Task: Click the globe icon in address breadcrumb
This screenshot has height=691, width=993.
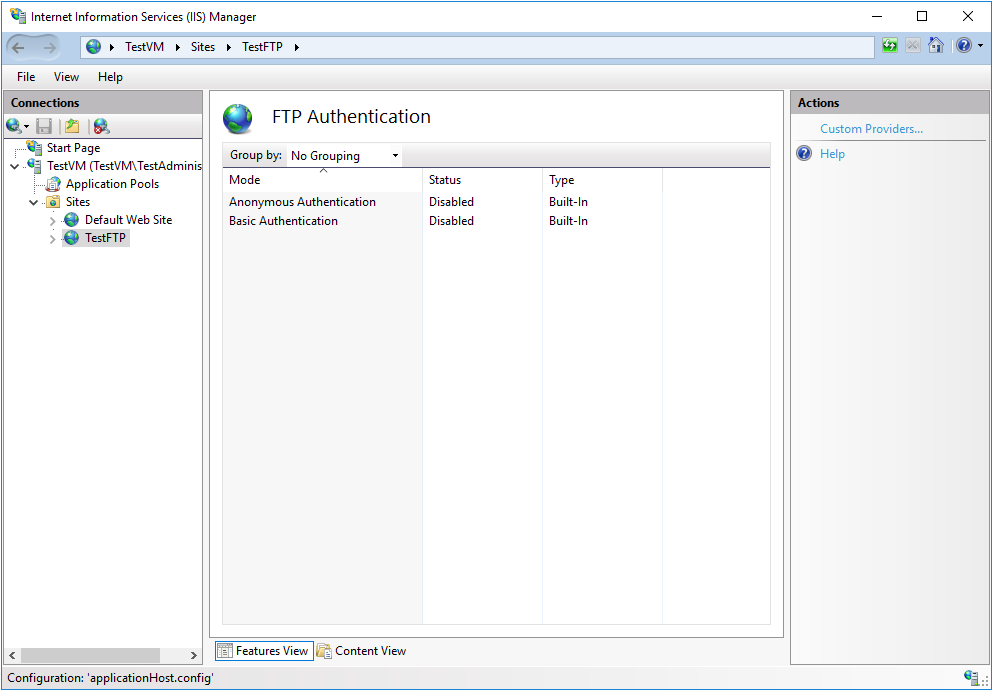Action: click(x=94, y=47)
